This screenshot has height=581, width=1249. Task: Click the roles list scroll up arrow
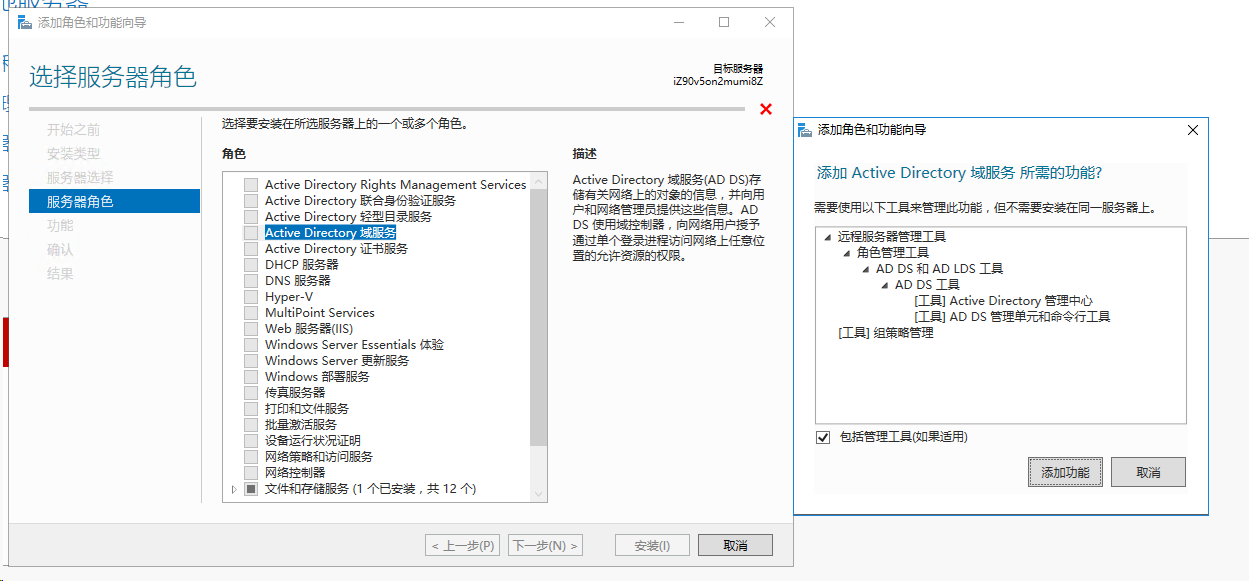tap(539, 182)
